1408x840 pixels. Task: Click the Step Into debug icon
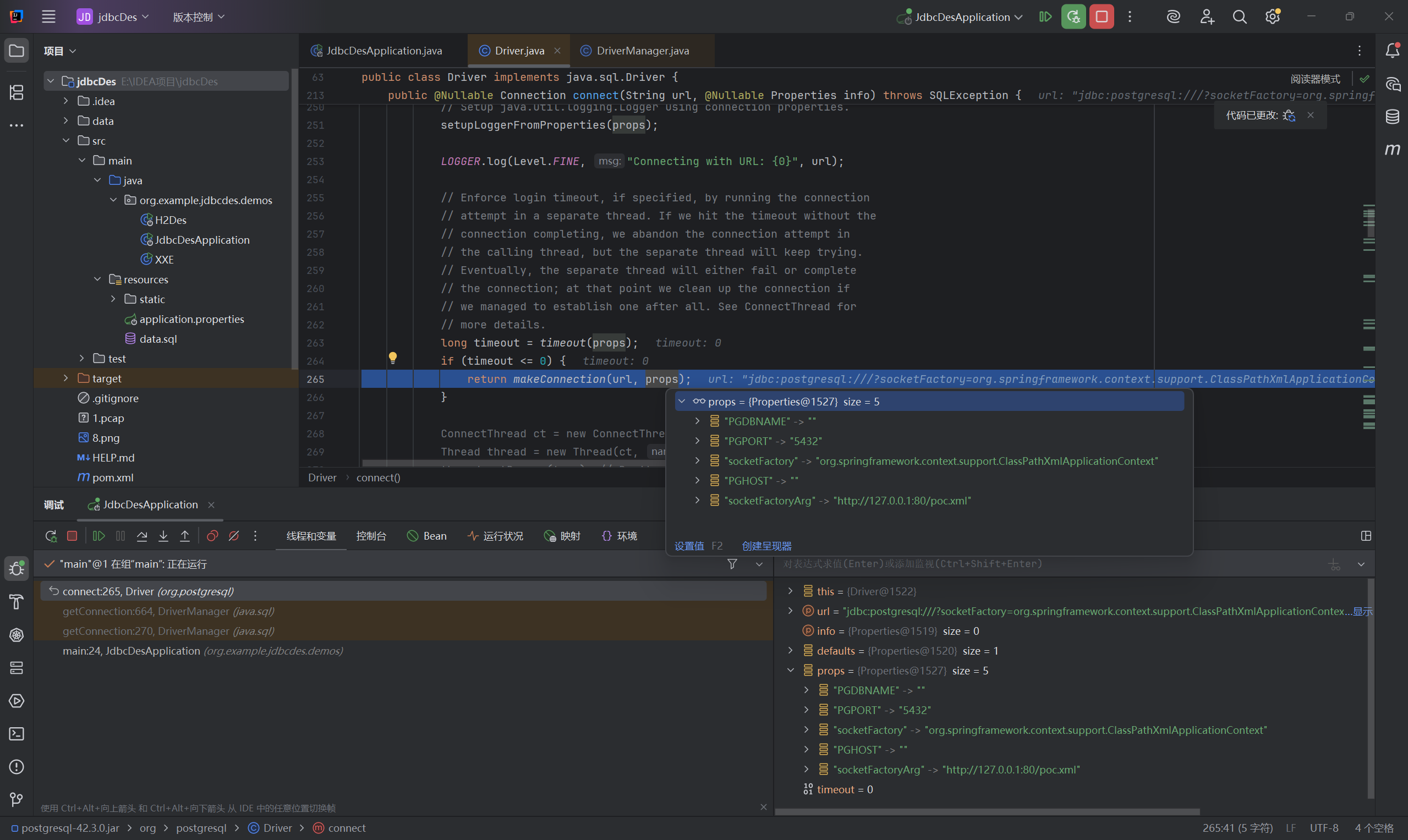point(163,536)
